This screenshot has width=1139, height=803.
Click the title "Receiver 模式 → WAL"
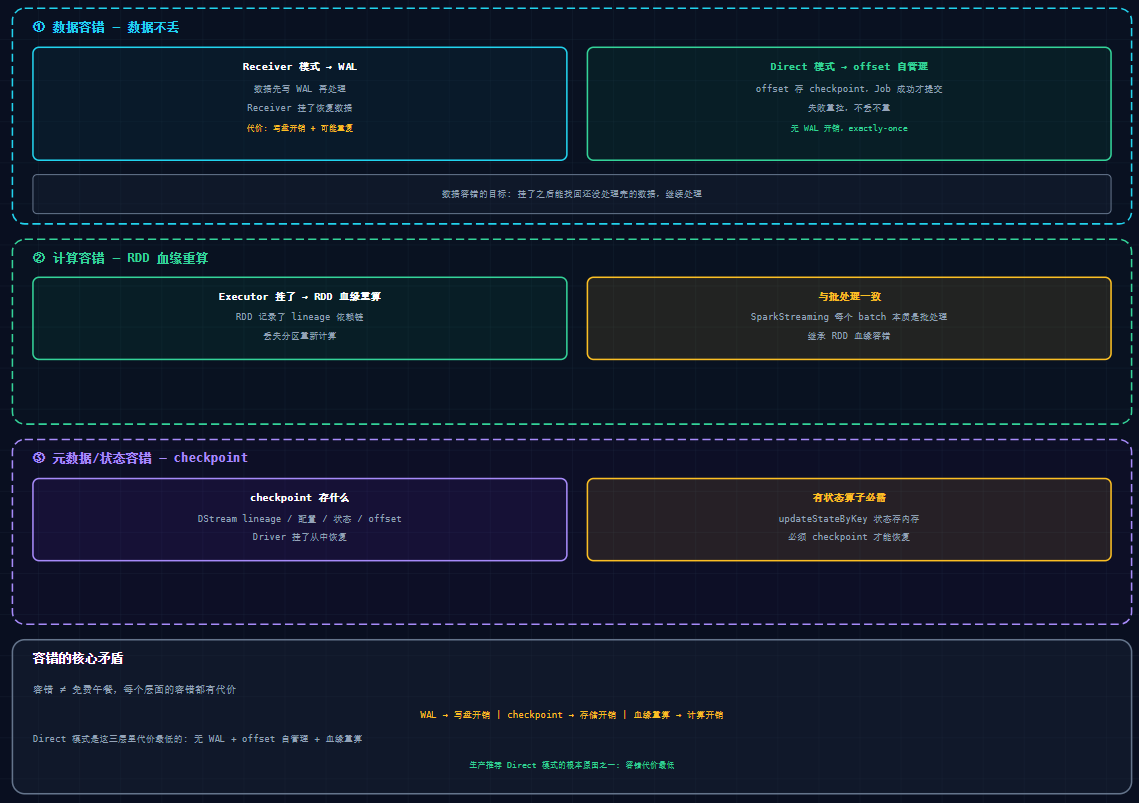299,67
